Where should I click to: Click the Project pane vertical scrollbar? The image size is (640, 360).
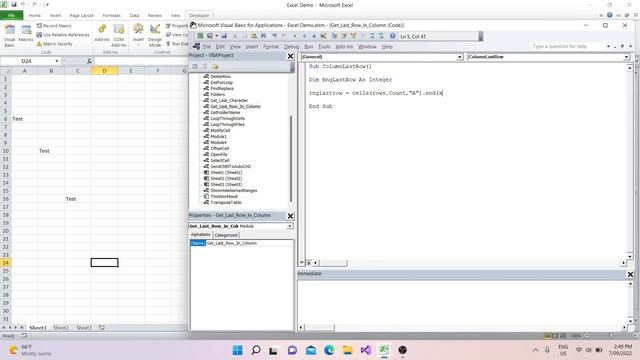click(291, 158)
